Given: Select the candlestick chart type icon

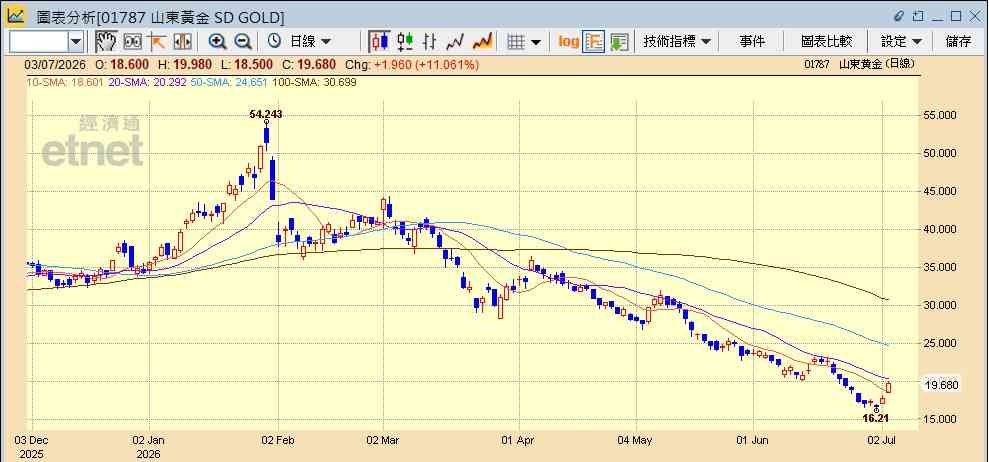Looking at the screenshot, I should click(380, 42).
